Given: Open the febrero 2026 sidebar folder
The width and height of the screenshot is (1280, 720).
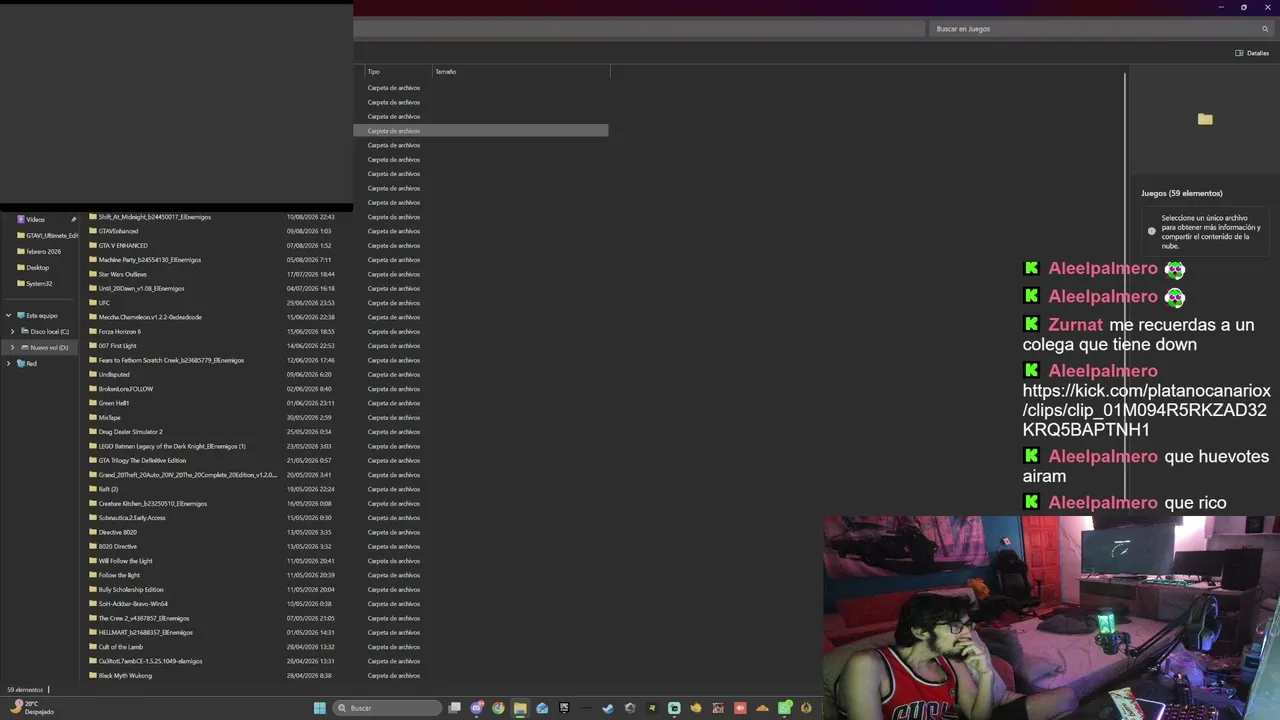Looking at the screenshot, I should tap(43, 251).
